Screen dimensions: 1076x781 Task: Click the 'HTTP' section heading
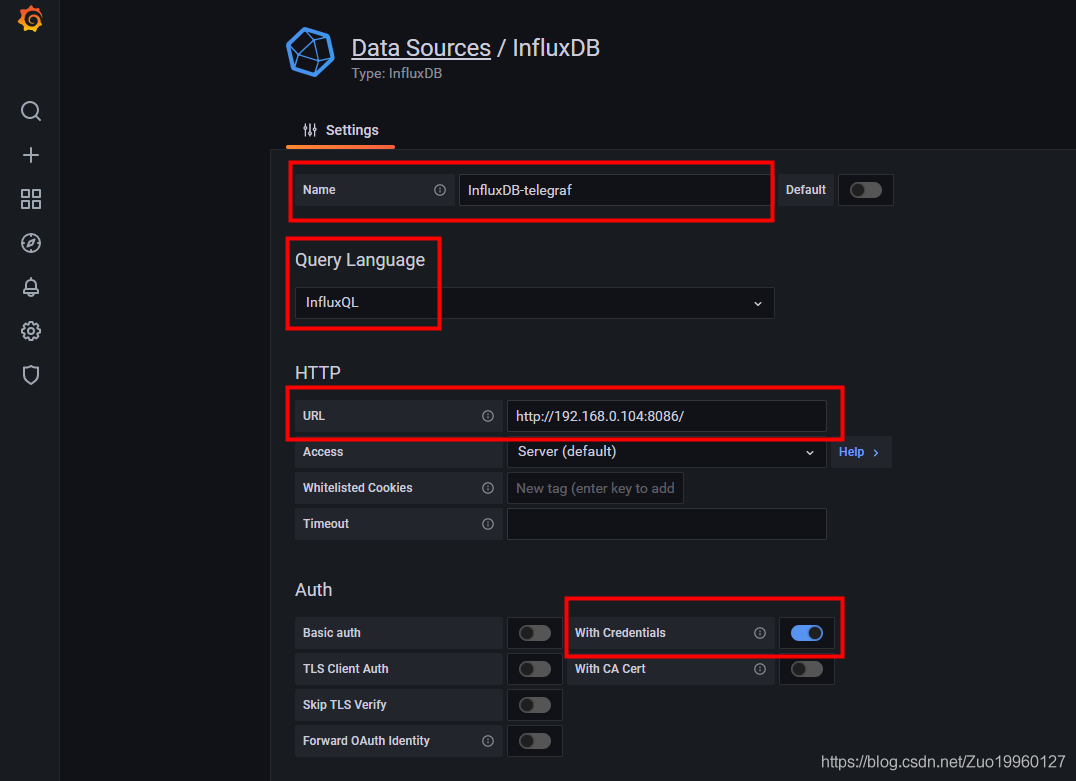pyautogui.click(x=318, y=373)
